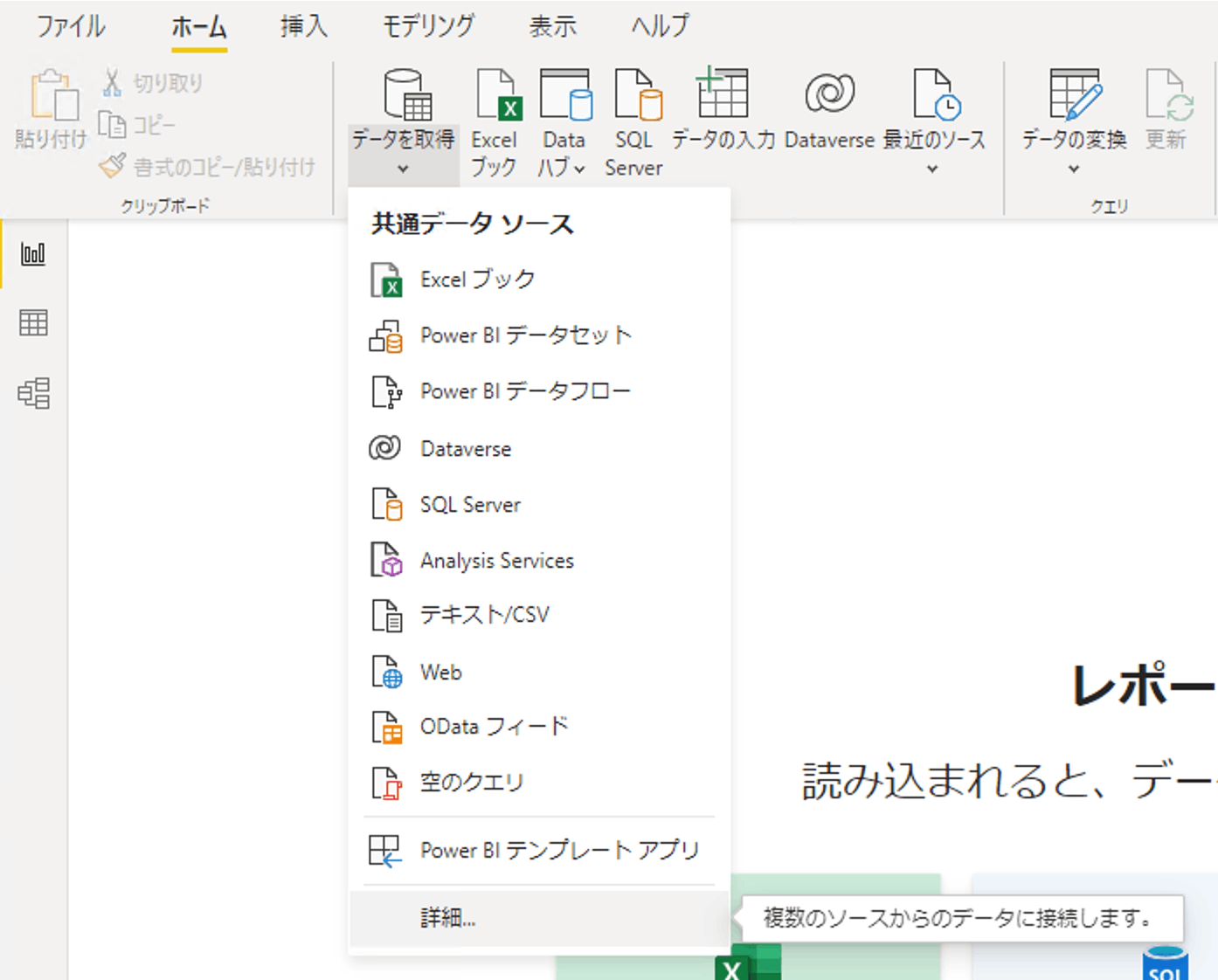The width and height of the screenshot is (1218, 980).
Task: Click the 貼り付け paste icon
Action: 53,94
